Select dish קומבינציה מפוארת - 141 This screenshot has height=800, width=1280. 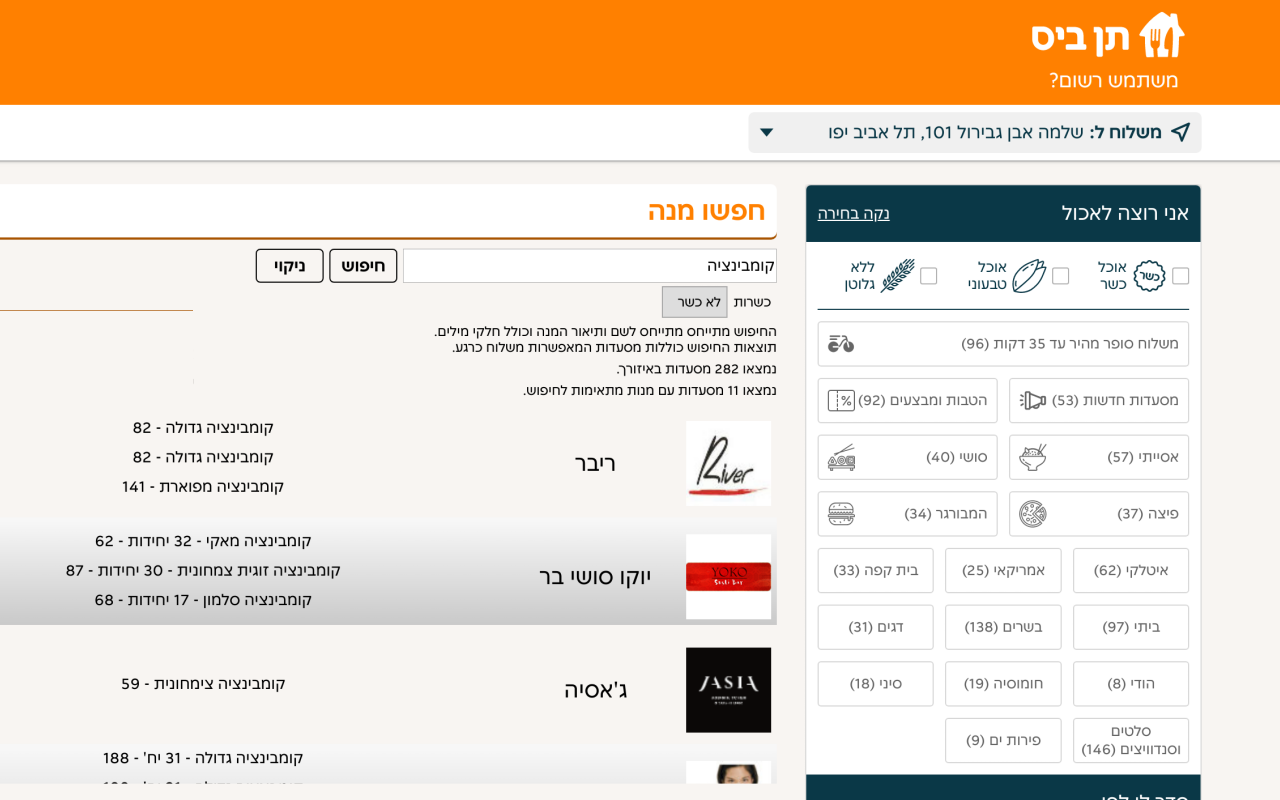tap(203, 487)
